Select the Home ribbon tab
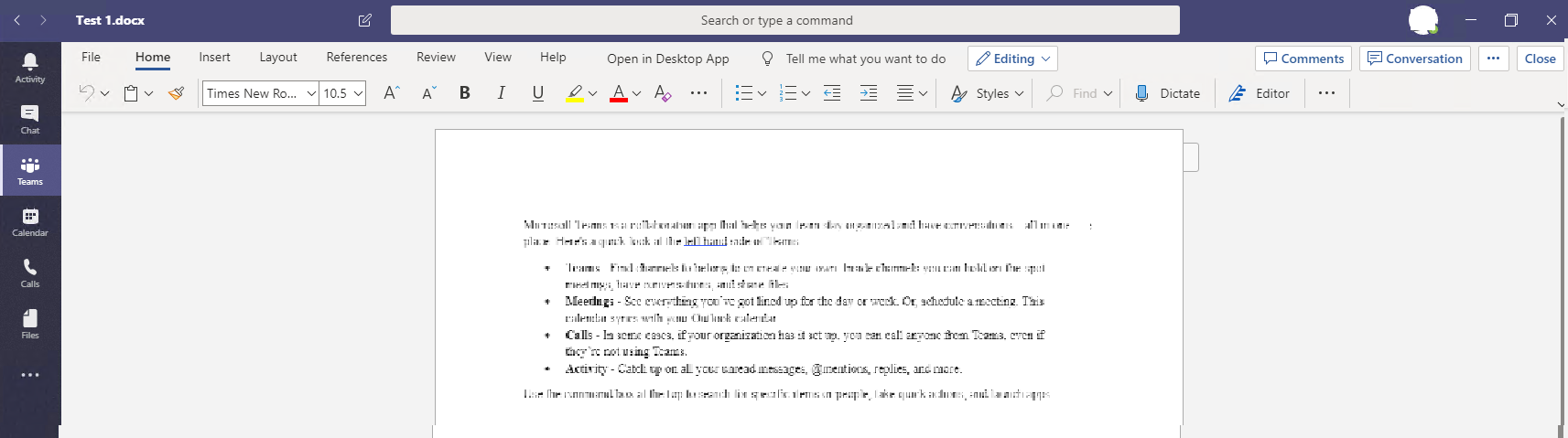 (x=153, y=57)
